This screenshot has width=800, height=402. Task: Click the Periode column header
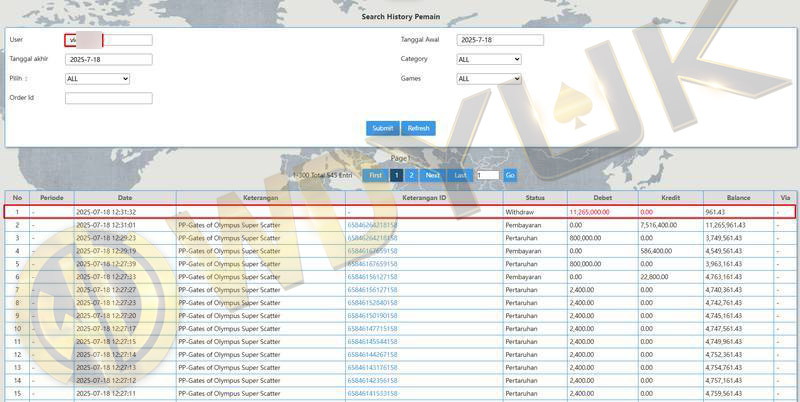click(x=52, y=197)
